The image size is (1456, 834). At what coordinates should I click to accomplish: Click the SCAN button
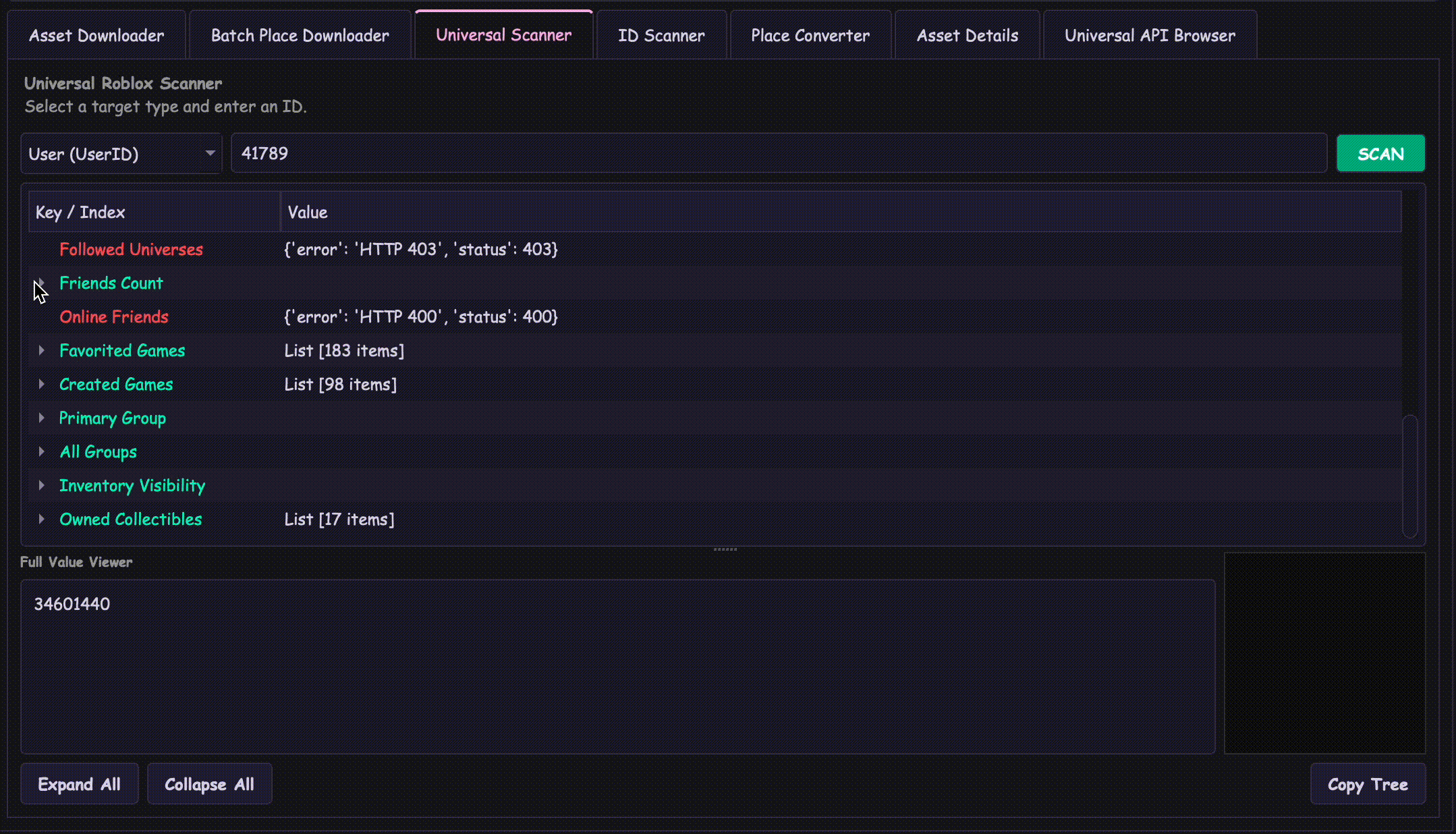pyautogui.click(x=1380, y=154)
